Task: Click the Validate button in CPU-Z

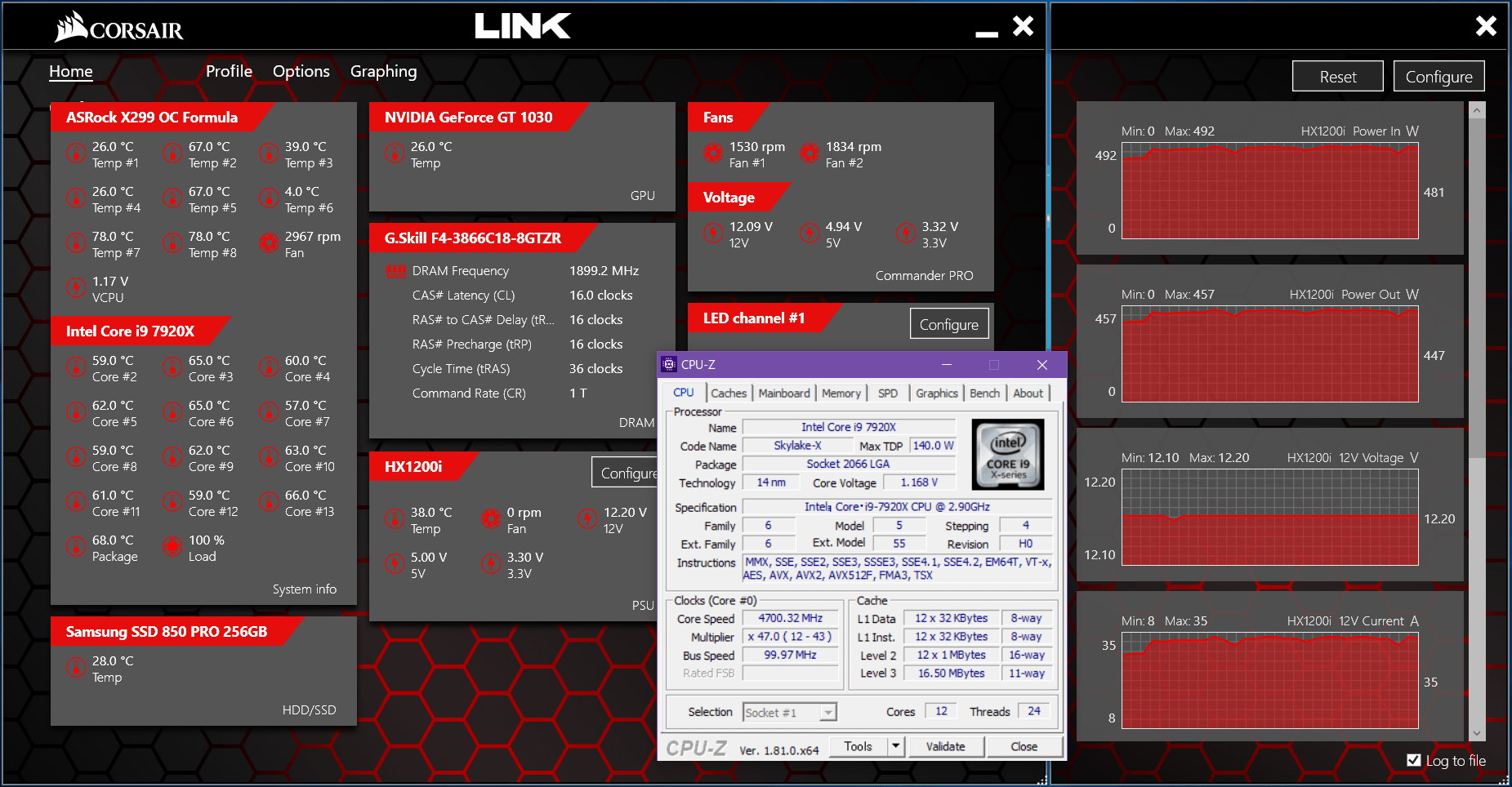Action: [x=946, y=746]
